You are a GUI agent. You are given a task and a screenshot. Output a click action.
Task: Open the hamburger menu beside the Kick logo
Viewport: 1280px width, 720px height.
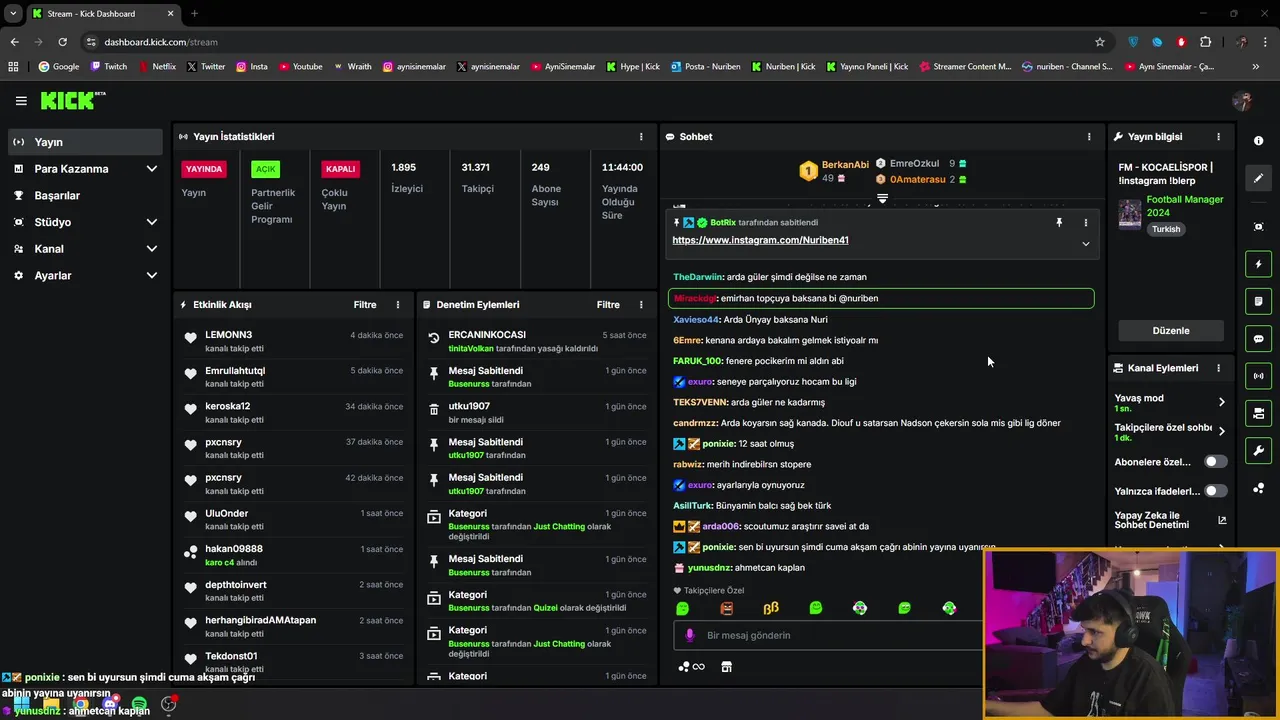(x=21, y=101)
